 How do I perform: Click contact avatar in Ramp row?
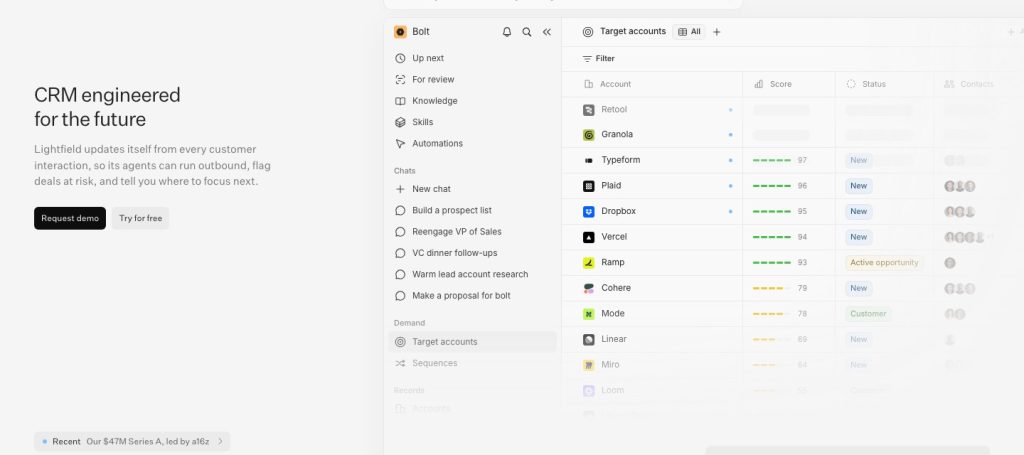[950, 262]
